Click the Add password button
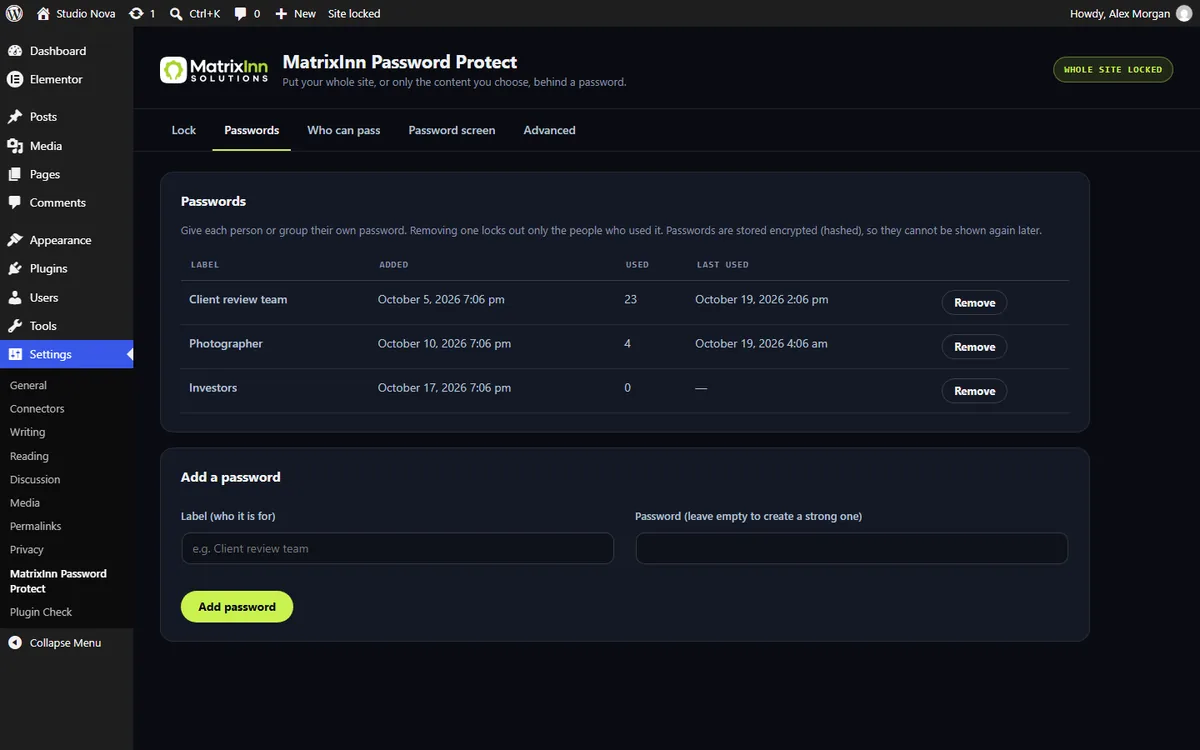This screenshot has width=1200, height=750. click(237, 607)
